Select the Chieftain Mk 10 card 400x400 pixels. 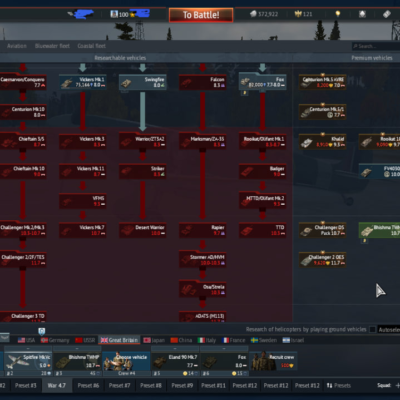(x=23, y=171)
